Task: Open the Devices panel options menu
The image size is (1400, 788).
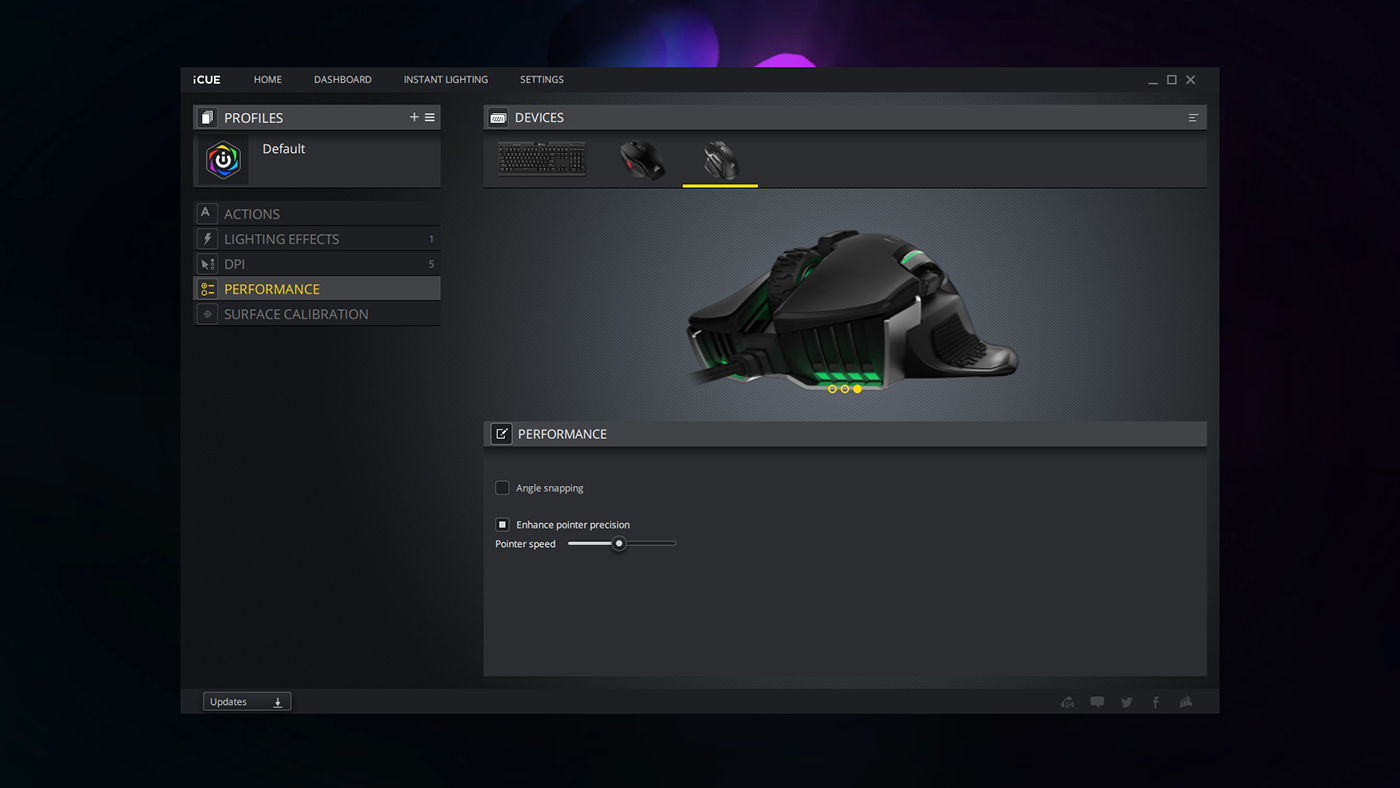Action: pos(1193,118)
